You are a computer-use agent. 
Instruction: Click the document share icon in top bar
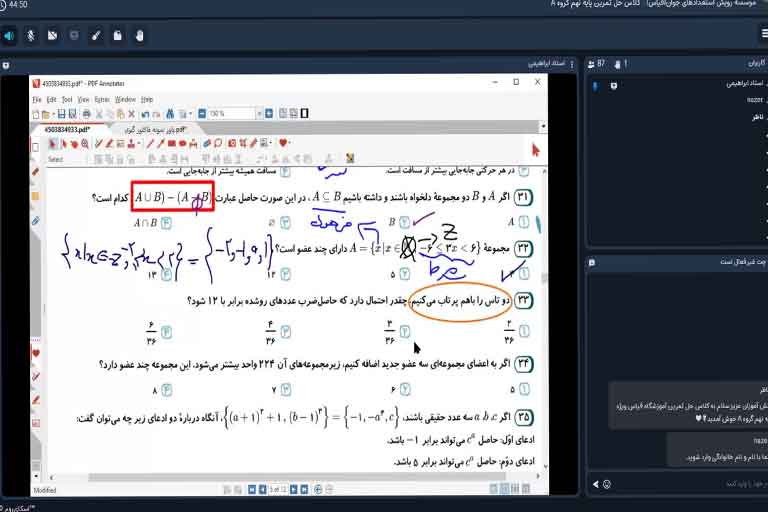pyautogui.click(x=118, y=36)
